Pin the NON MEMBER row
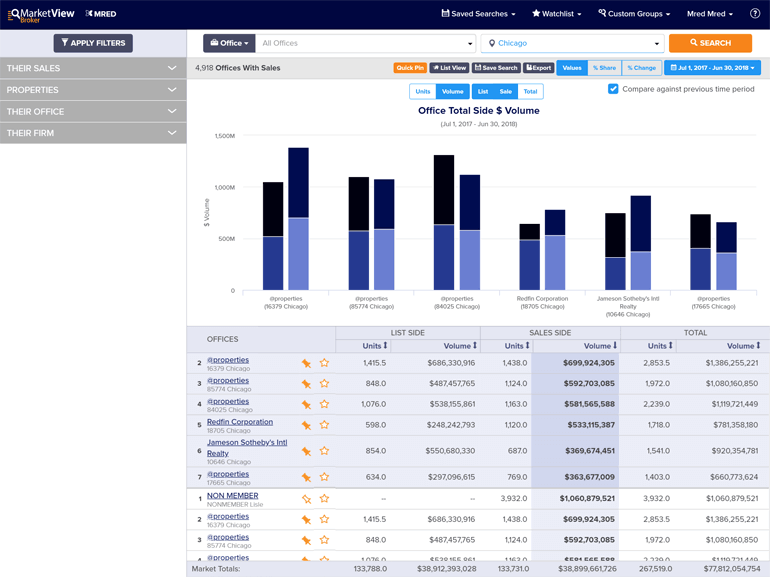Screen dimensions: 770x577 pos(306,499)
